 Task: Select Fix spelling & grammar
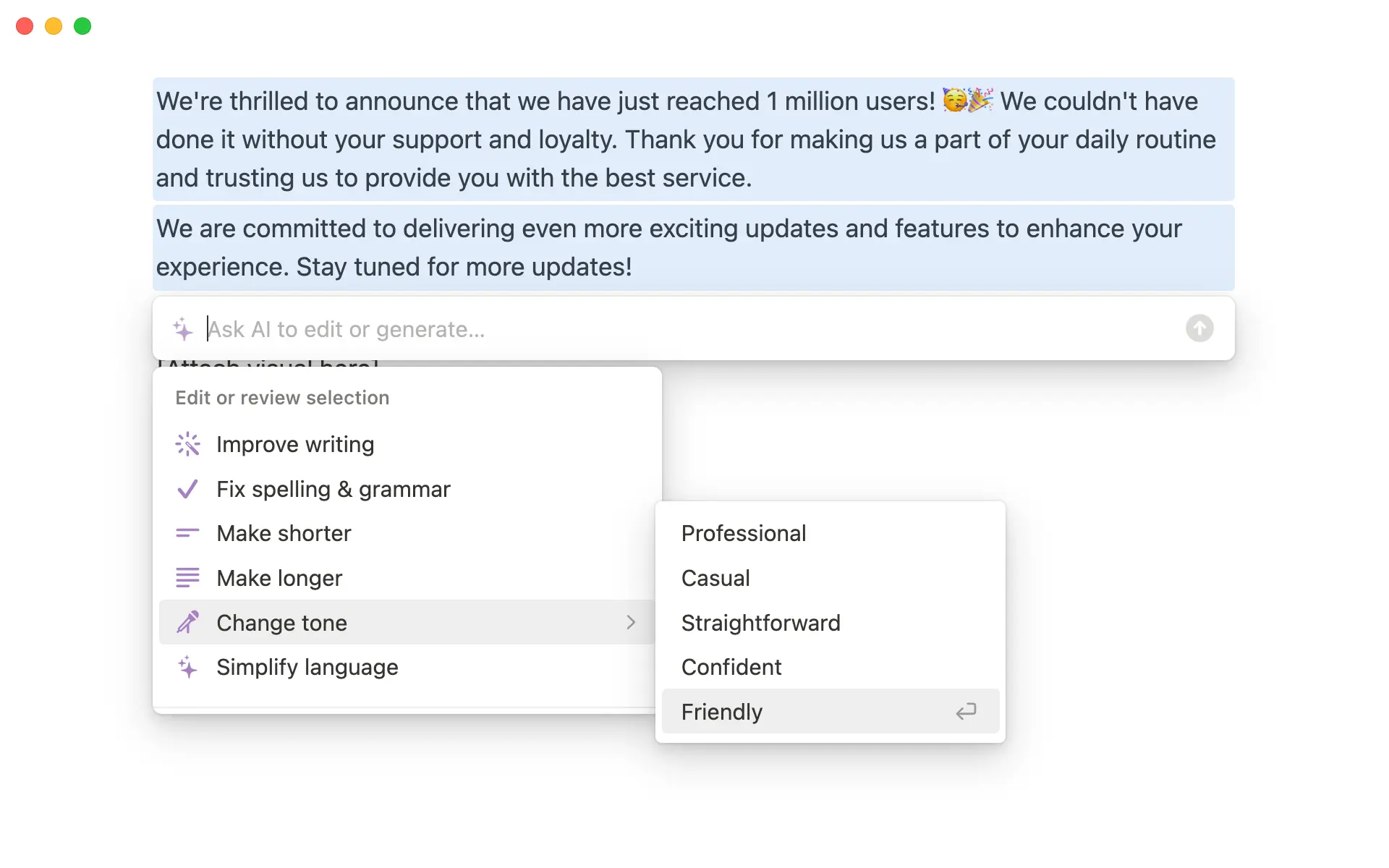click(334, 489)
